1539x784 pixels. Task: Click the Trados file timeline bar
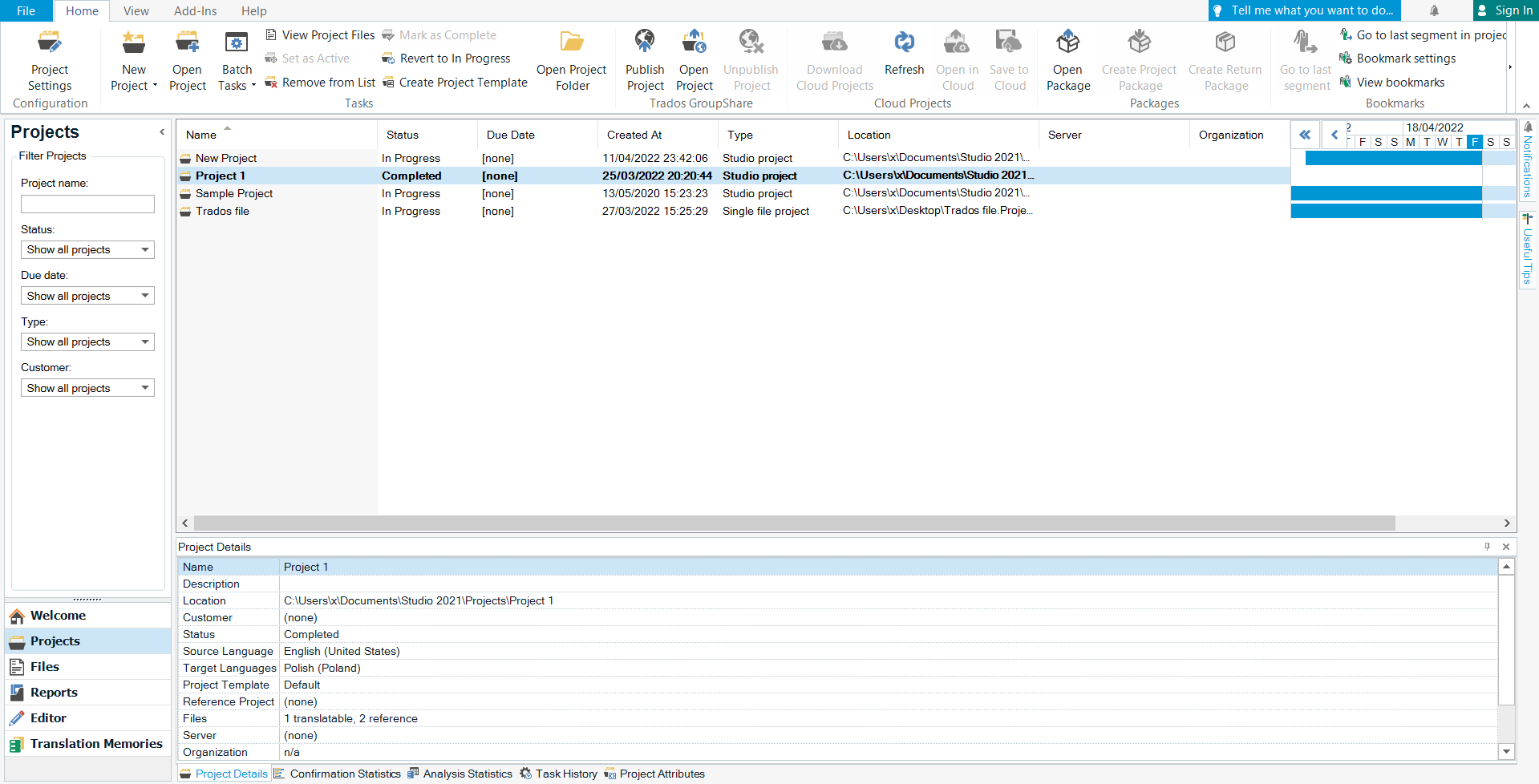(x=1386, y=211)
